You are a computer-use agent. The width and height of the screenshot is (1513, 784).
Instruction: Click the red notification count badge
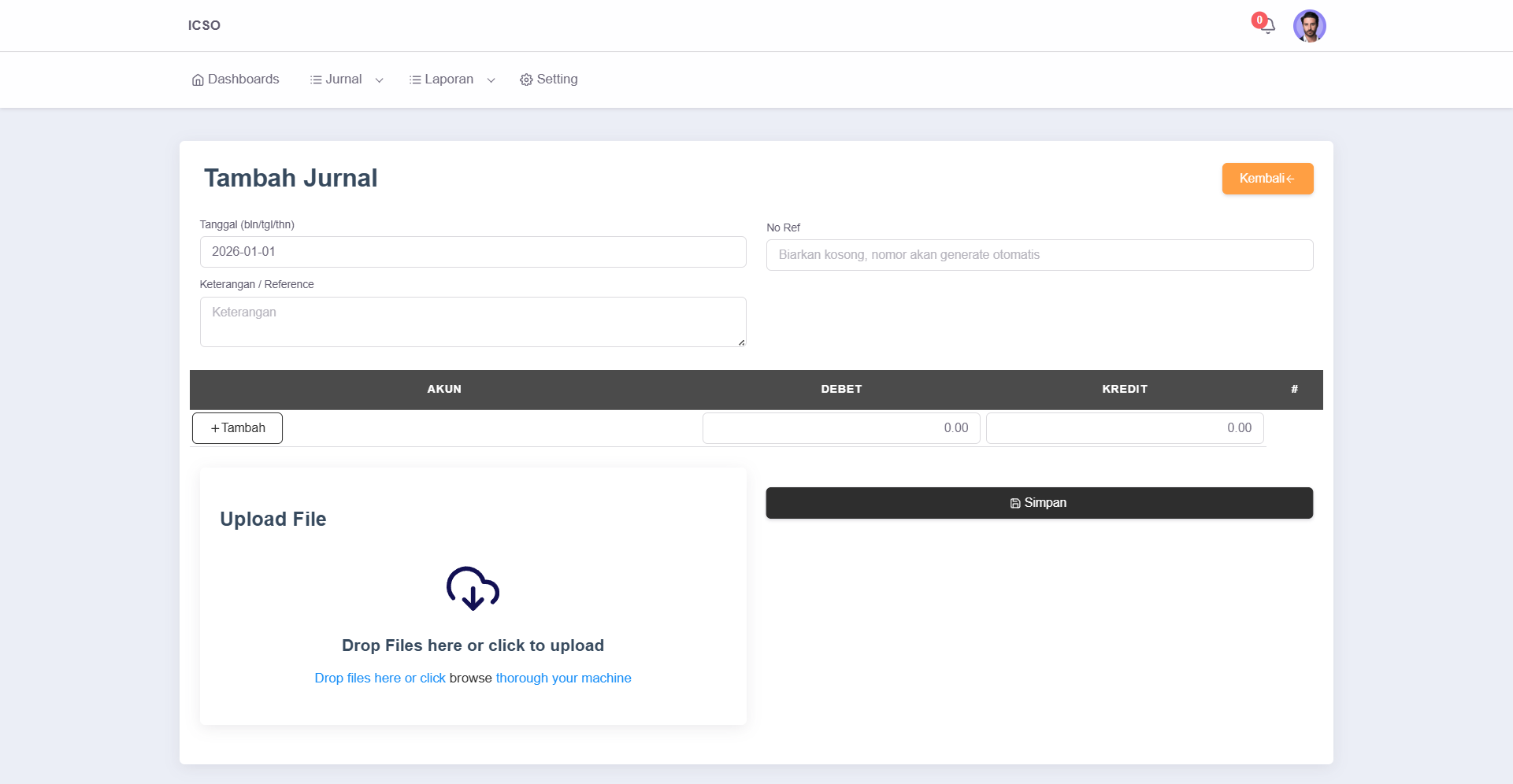click(1259, 20)
